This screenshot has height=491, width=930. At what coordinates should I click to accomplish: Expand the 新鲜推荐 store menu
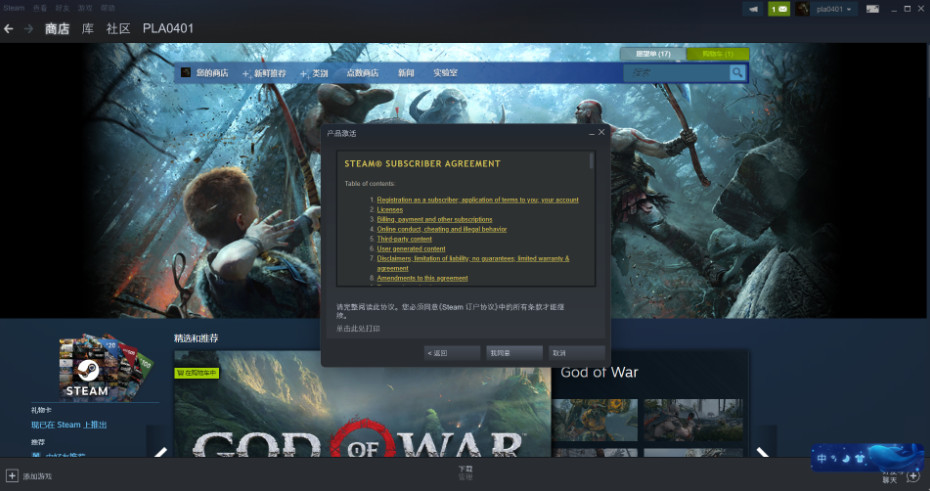pos(264,73)
